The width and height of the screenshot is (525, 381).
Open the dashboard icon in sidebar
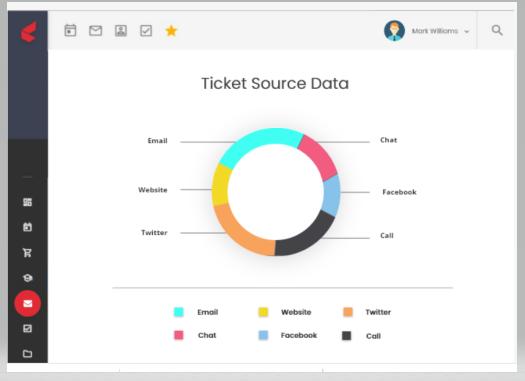click(27, 202)
